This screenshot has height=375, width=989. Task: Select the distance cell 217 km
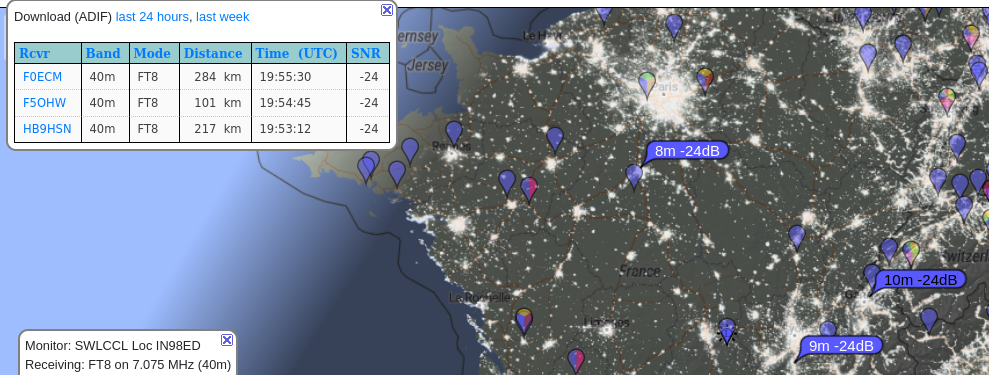[x=218, y=129]
